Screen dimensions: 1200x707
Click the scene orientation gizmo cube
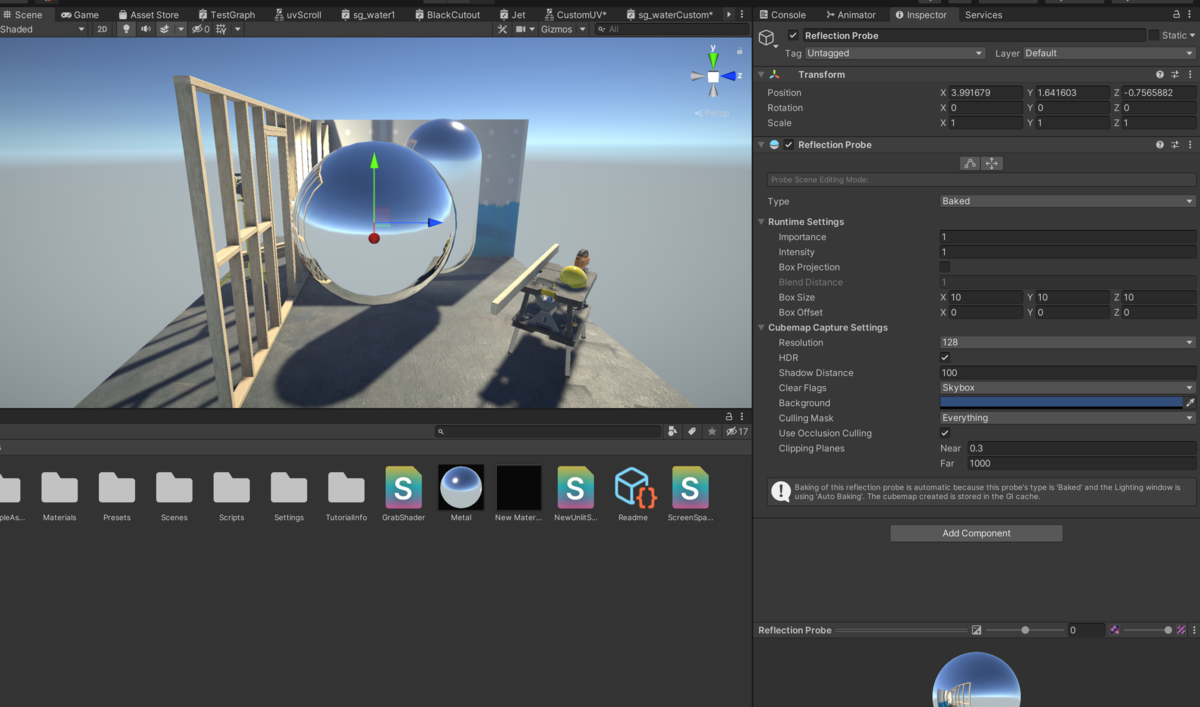(713, 74)
